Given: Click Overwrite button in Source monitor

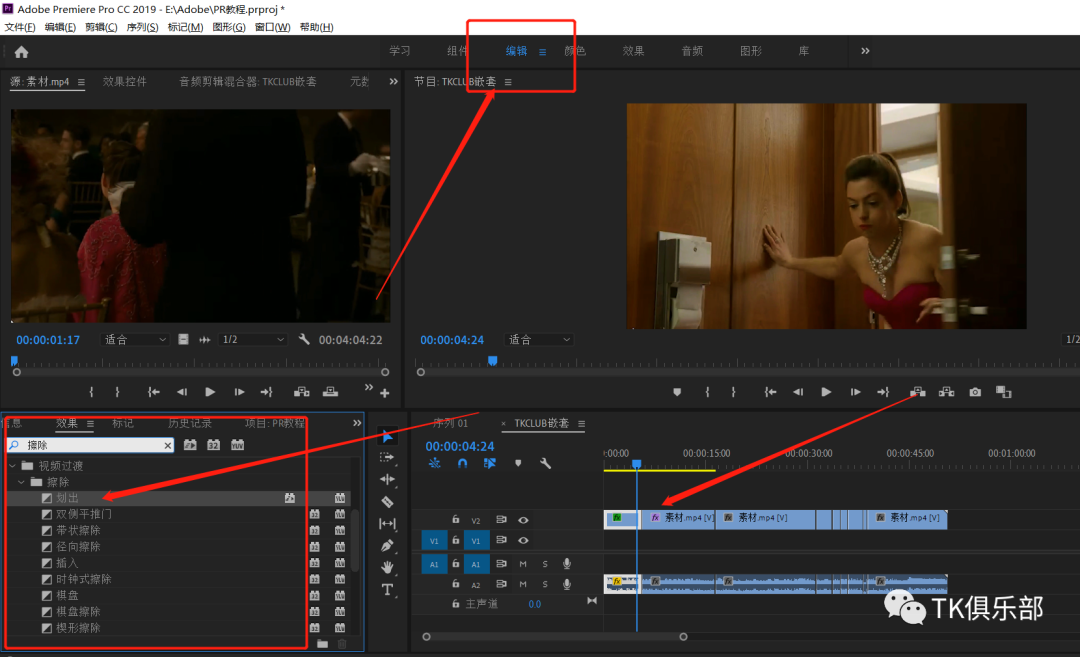Looking at the screenshot, I should click(x=331, y=392).
